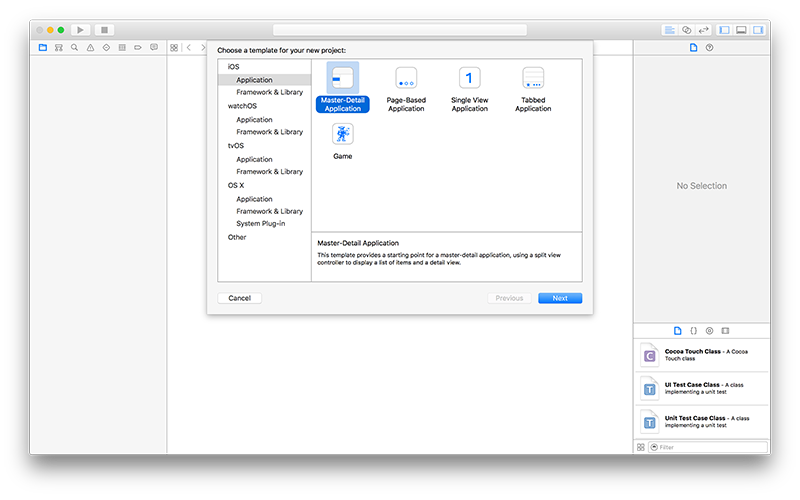Open the Project navigator folder icon
The width and height of the screenshot is (800, 500).
tap(43, 47)
